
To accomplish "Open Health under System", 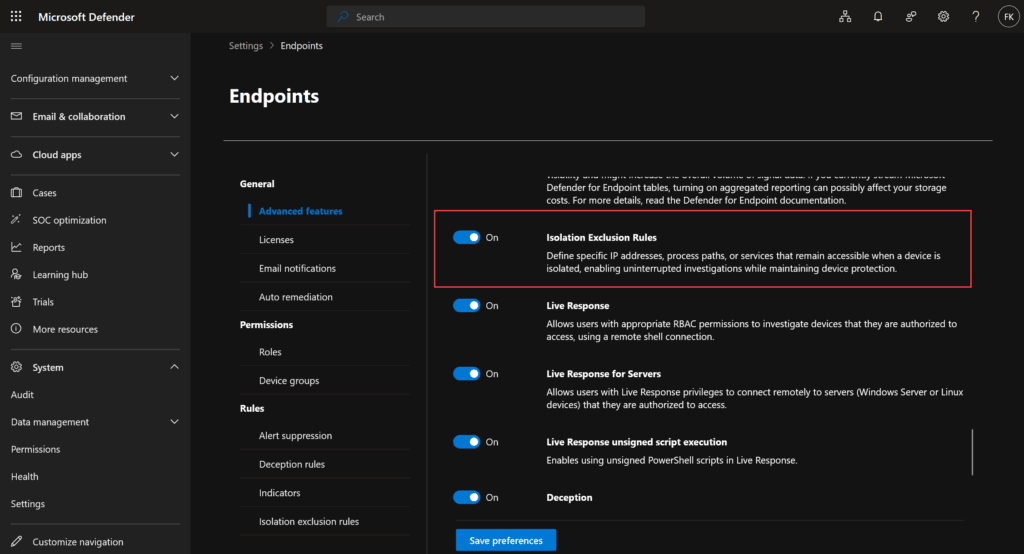I will [x=25, y=477].
